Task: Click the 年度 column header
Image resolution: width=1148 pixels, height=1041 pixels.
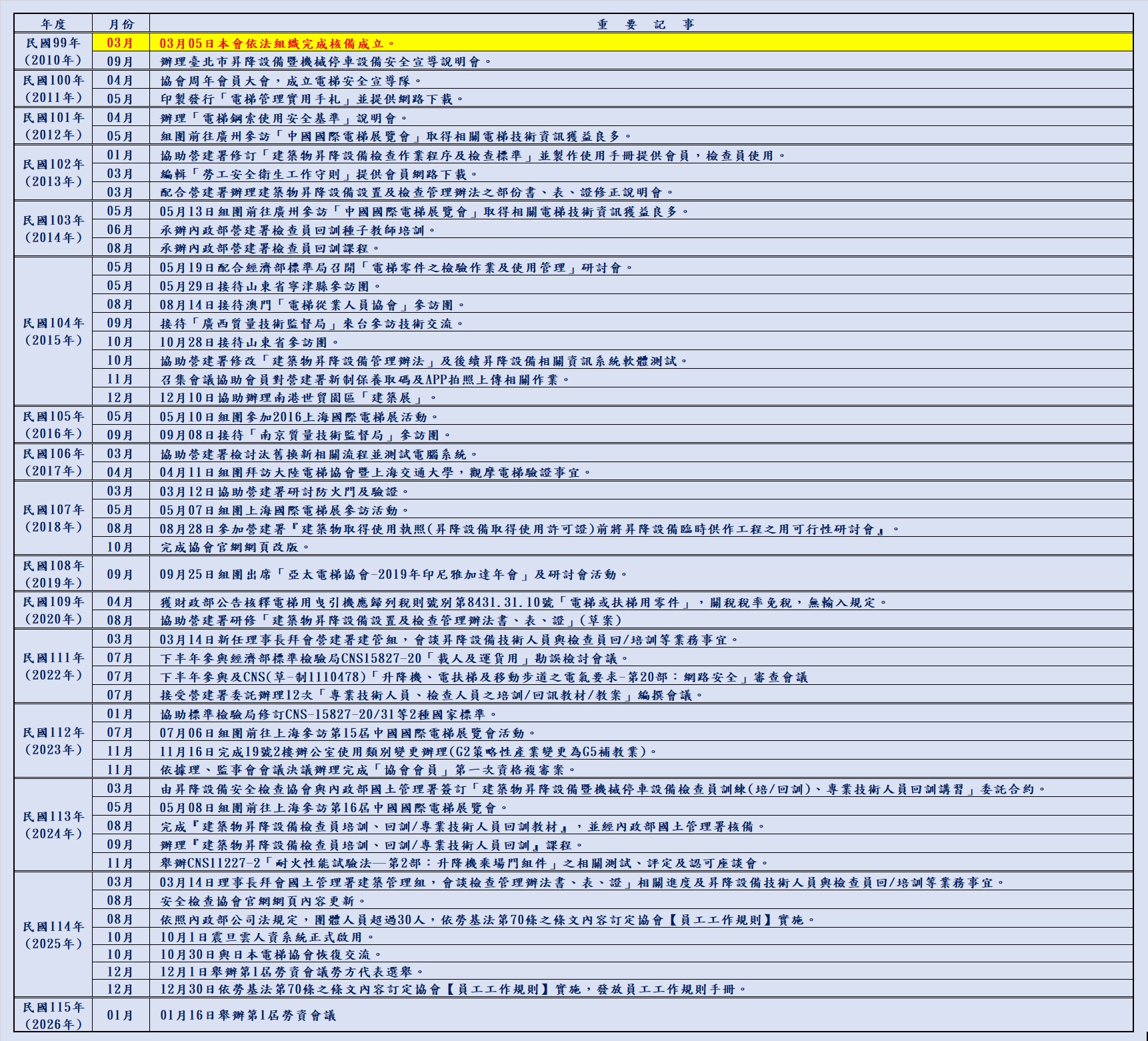Action: pos(53,24)
